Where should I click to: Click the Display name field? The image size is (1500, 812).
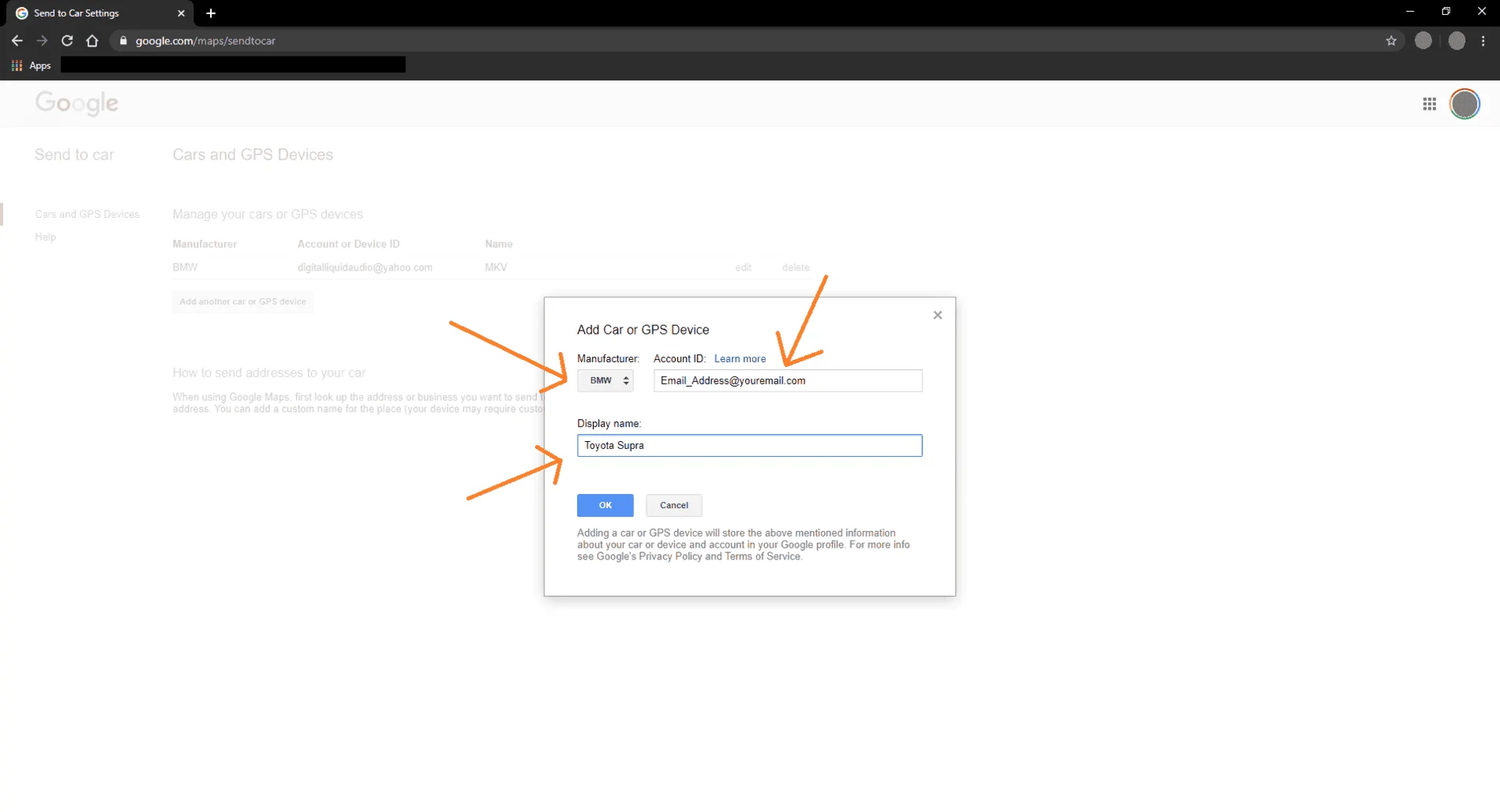coord(749,445)
